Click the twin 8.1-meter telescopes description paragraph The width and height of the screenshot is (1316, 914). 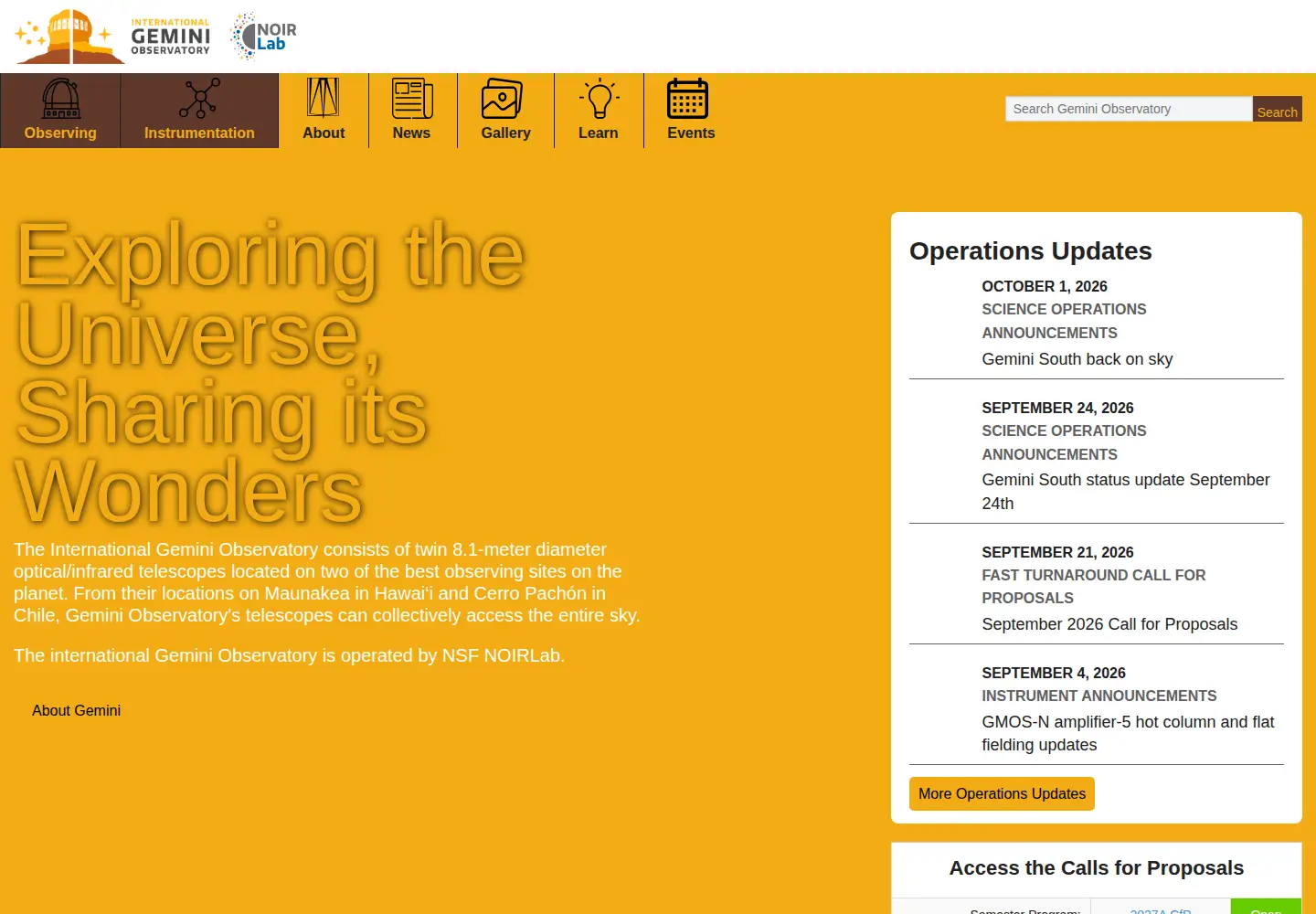click(x=327, y=582)
